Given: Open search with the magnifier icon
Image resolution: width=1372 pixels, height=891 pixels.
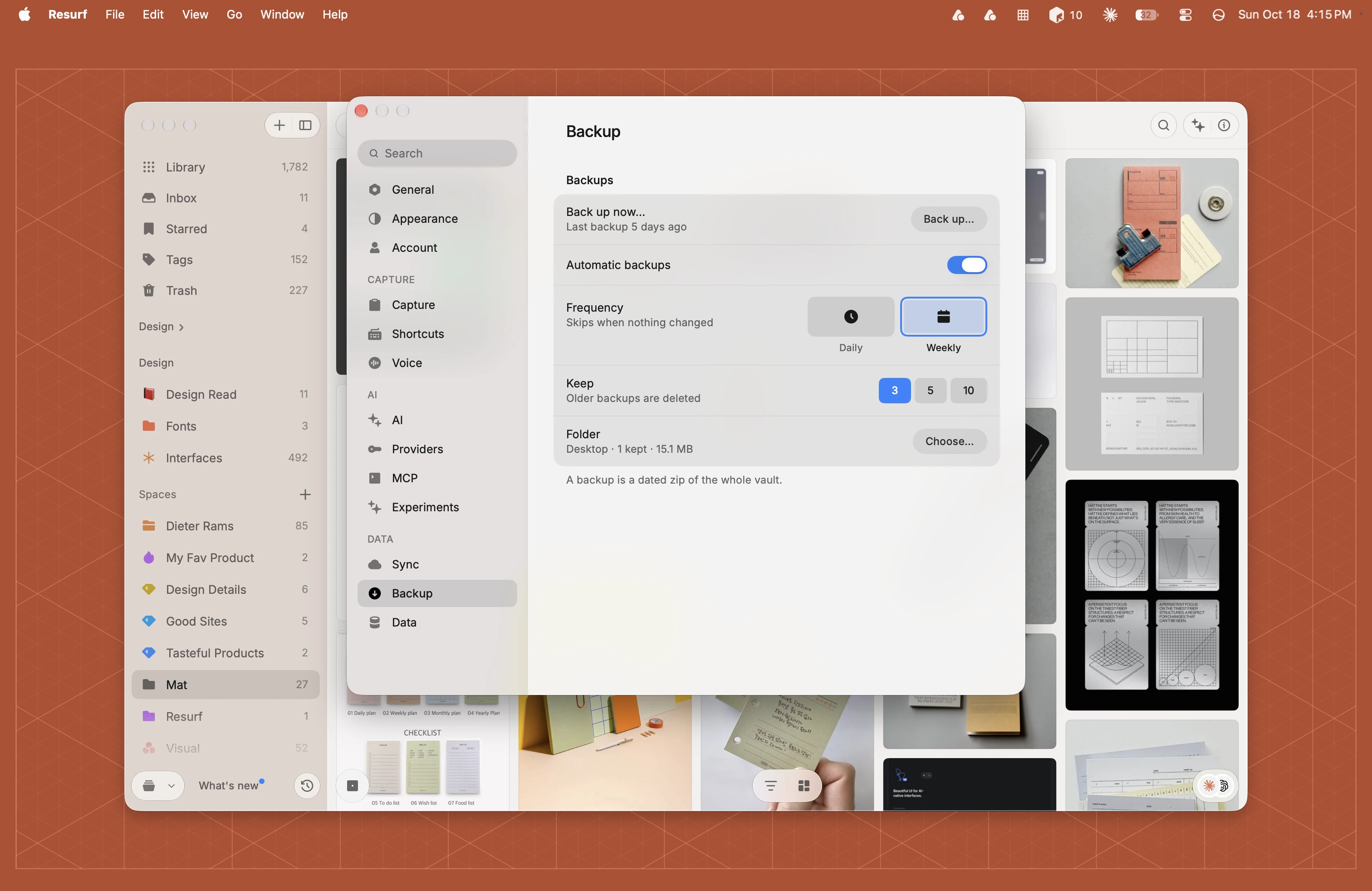Looking at the screenshot, I should (x=1163, y=125).
